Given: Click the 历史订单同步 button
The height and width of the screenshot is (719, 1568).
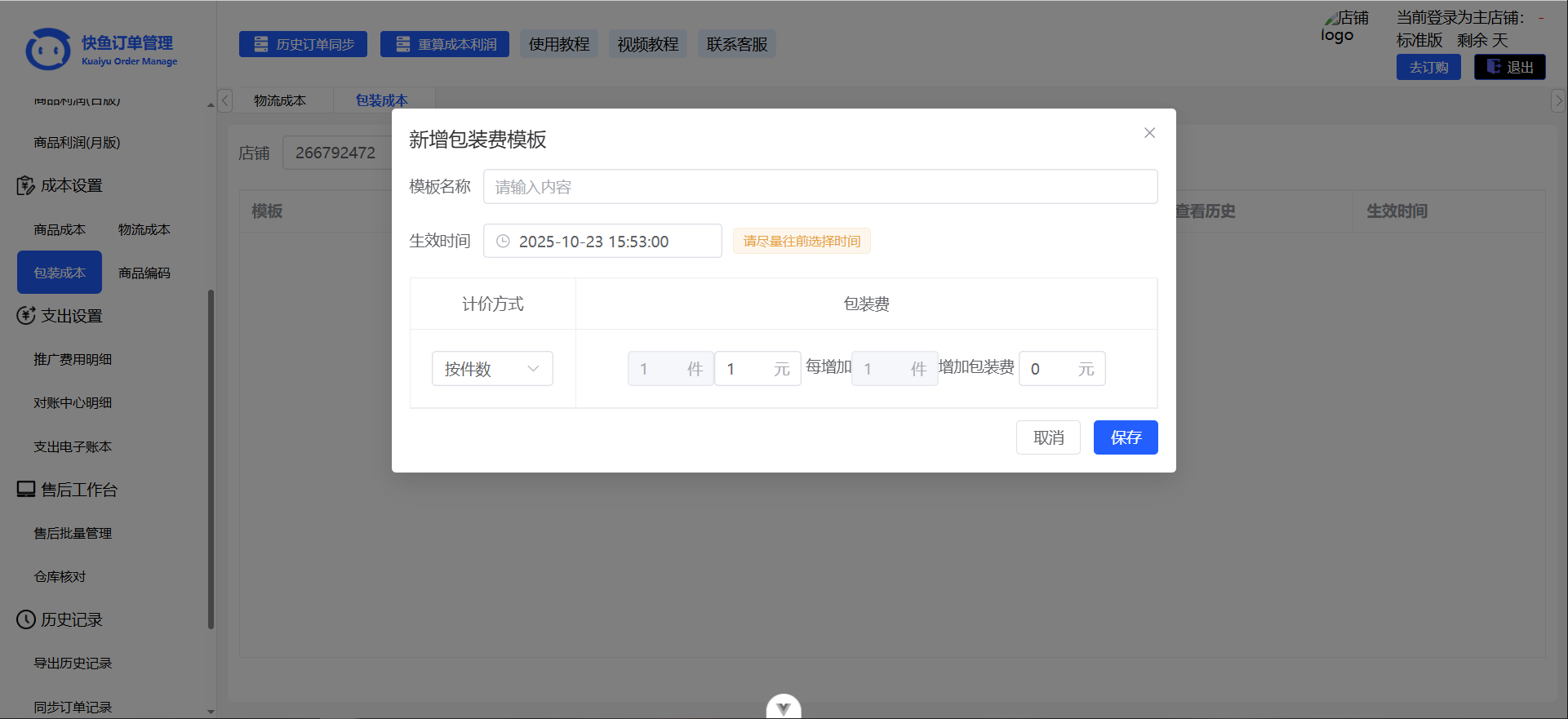Looking at the screenshot, I should (x=303, y=44).
